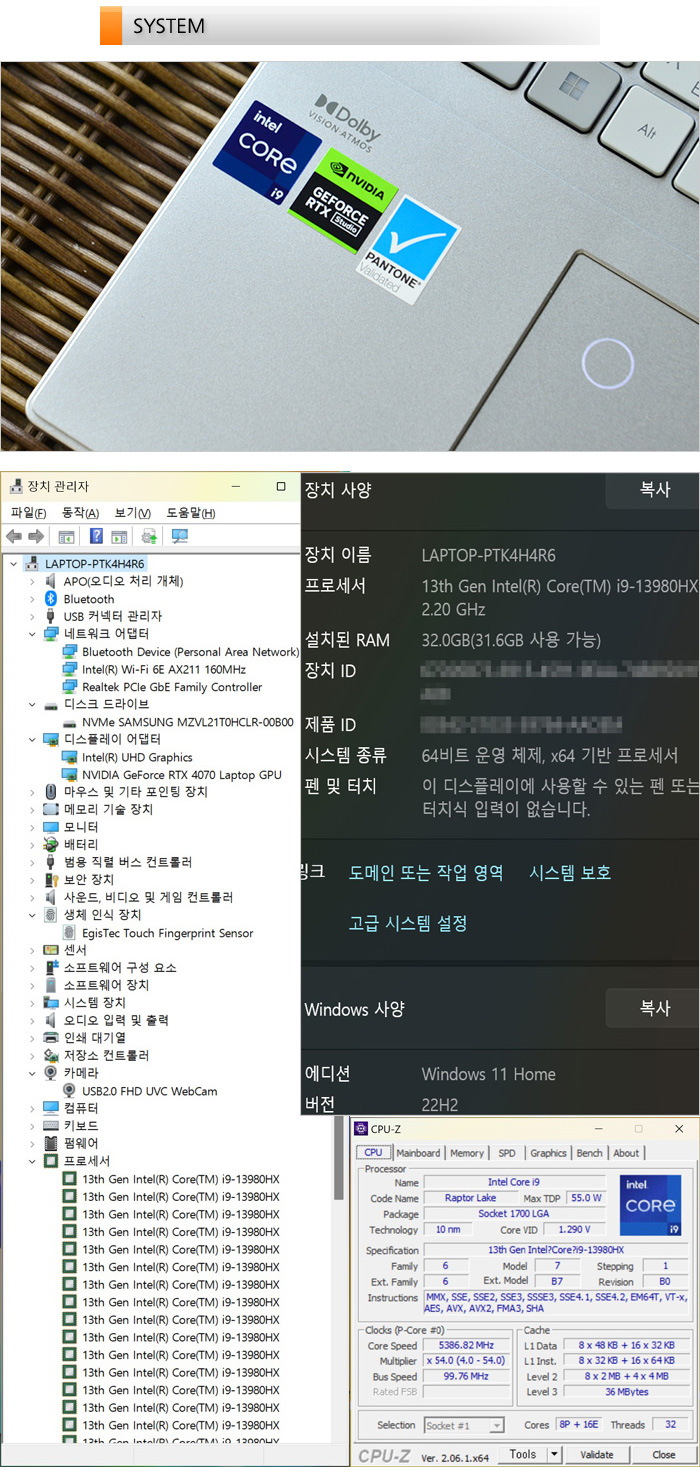The height and width of the screenshot is (1470, 700).
Task: Click the blue Help question-mark toolbar icon
Action: tap(96, 536)
